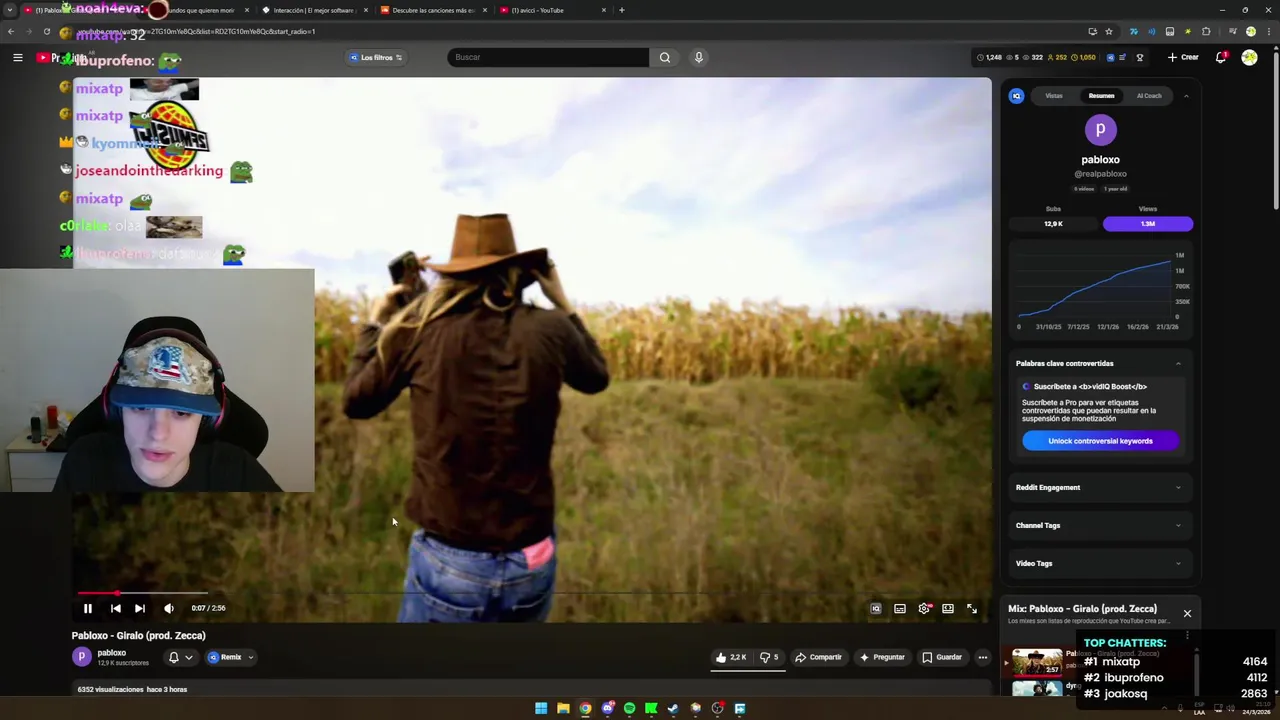Open the Los filtros dropdown
Viewport: 1280px width, 720px height.
376,57
